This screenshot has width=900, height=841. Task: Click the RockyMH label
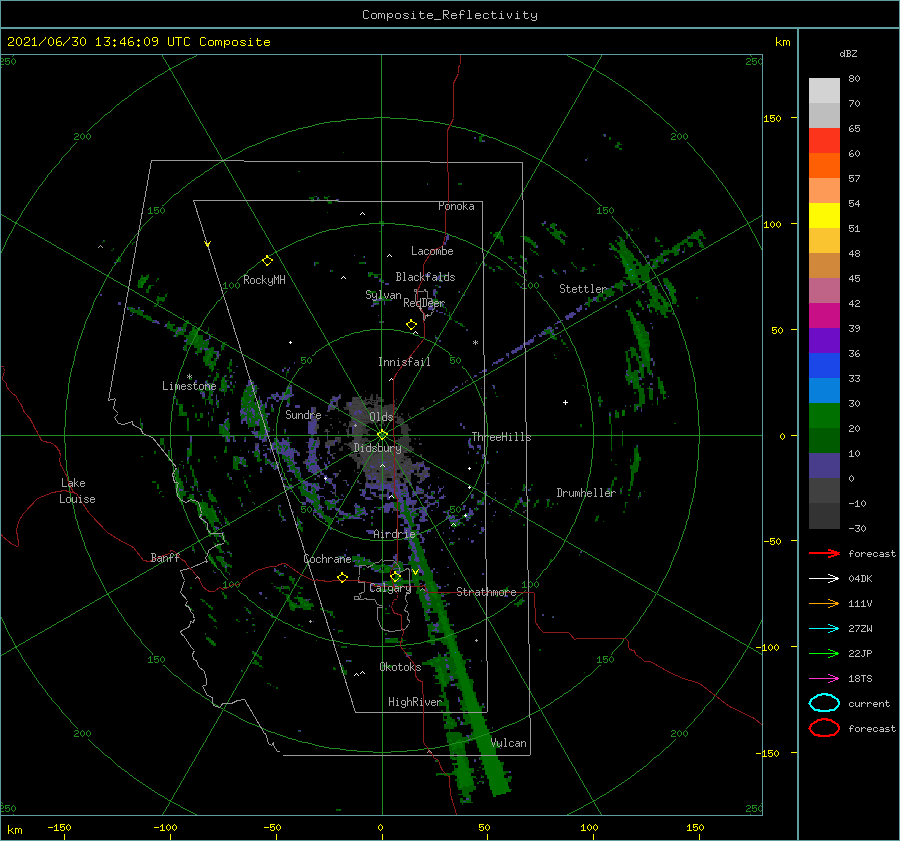264,280
